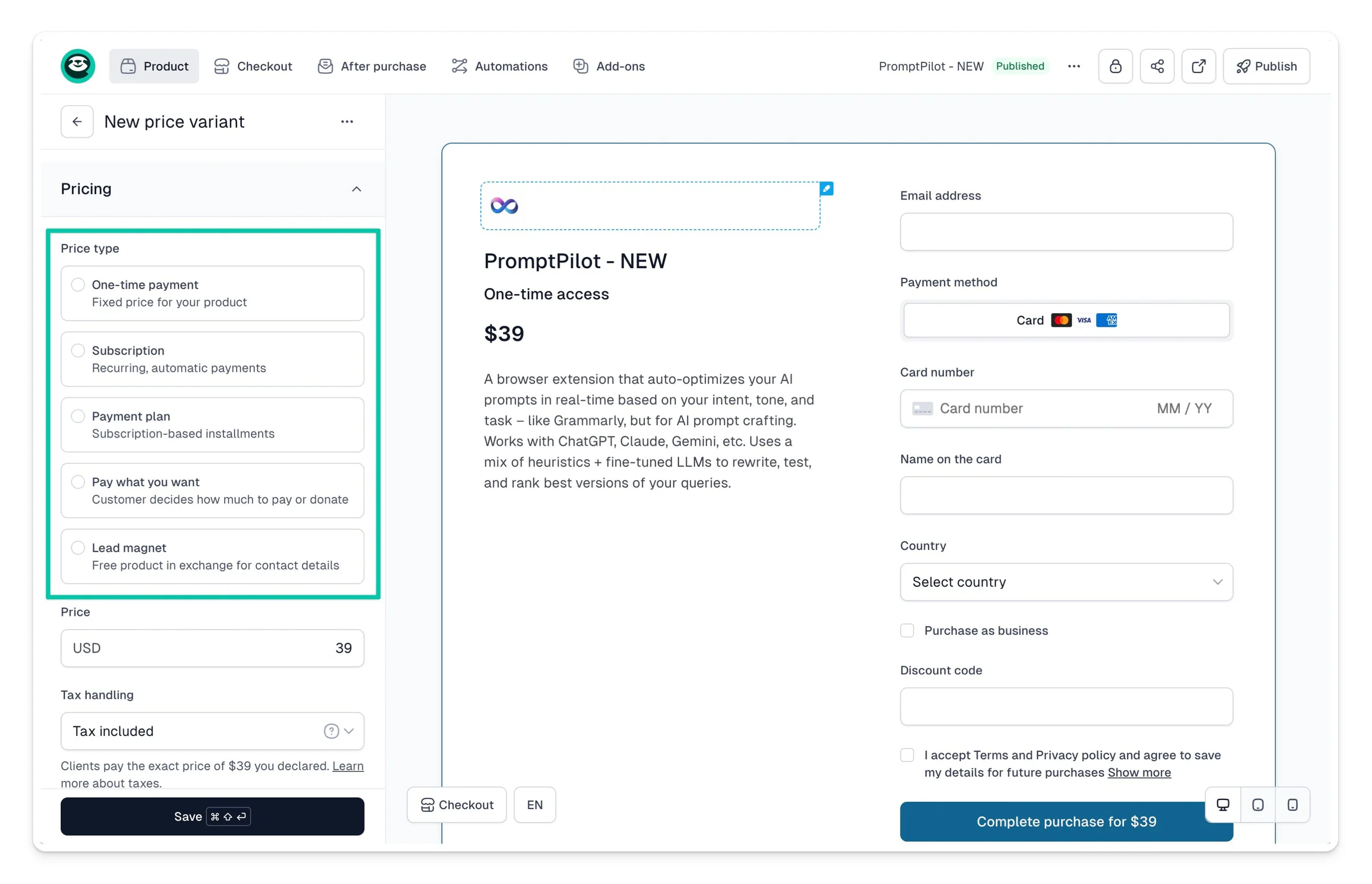
Task: Click the blue edit pencil on logo box
Action: pos(826,188)
